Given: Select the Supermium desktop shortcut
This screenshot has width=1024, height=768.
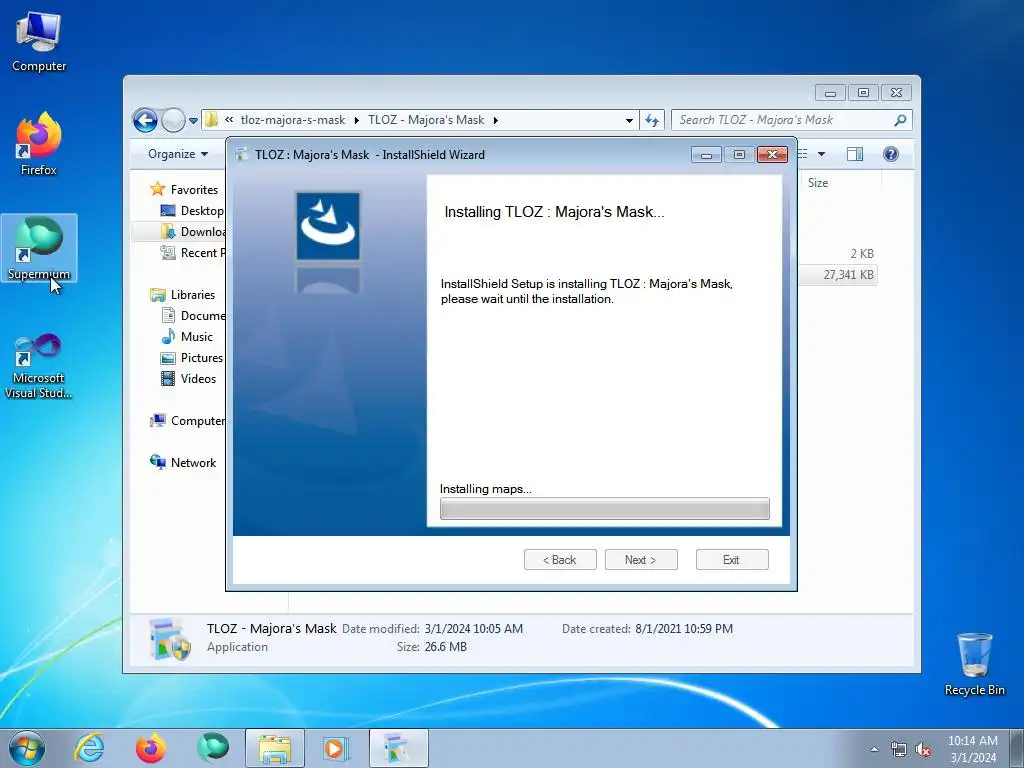Looking at the screenshot, I should [x=39, y=248].
